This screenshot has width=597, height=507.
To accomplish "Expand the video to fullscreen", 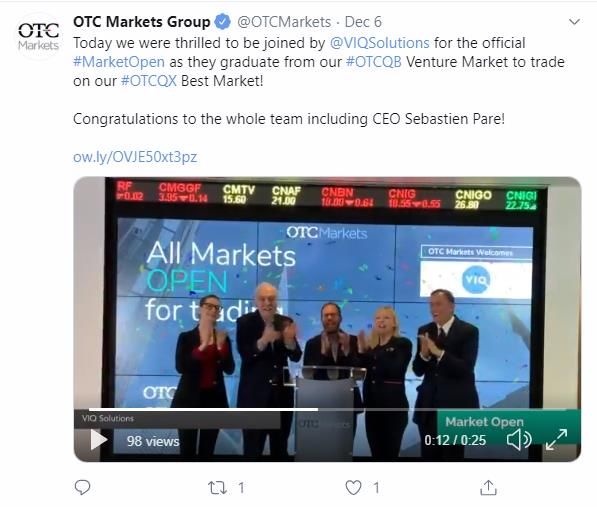I will coord(556,440).
